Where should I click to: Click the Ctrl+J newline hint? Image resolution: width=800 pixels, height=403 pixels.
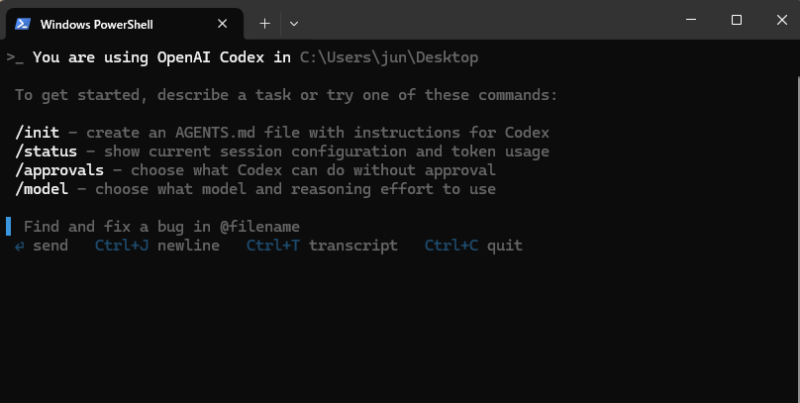[x=157, y=246]
